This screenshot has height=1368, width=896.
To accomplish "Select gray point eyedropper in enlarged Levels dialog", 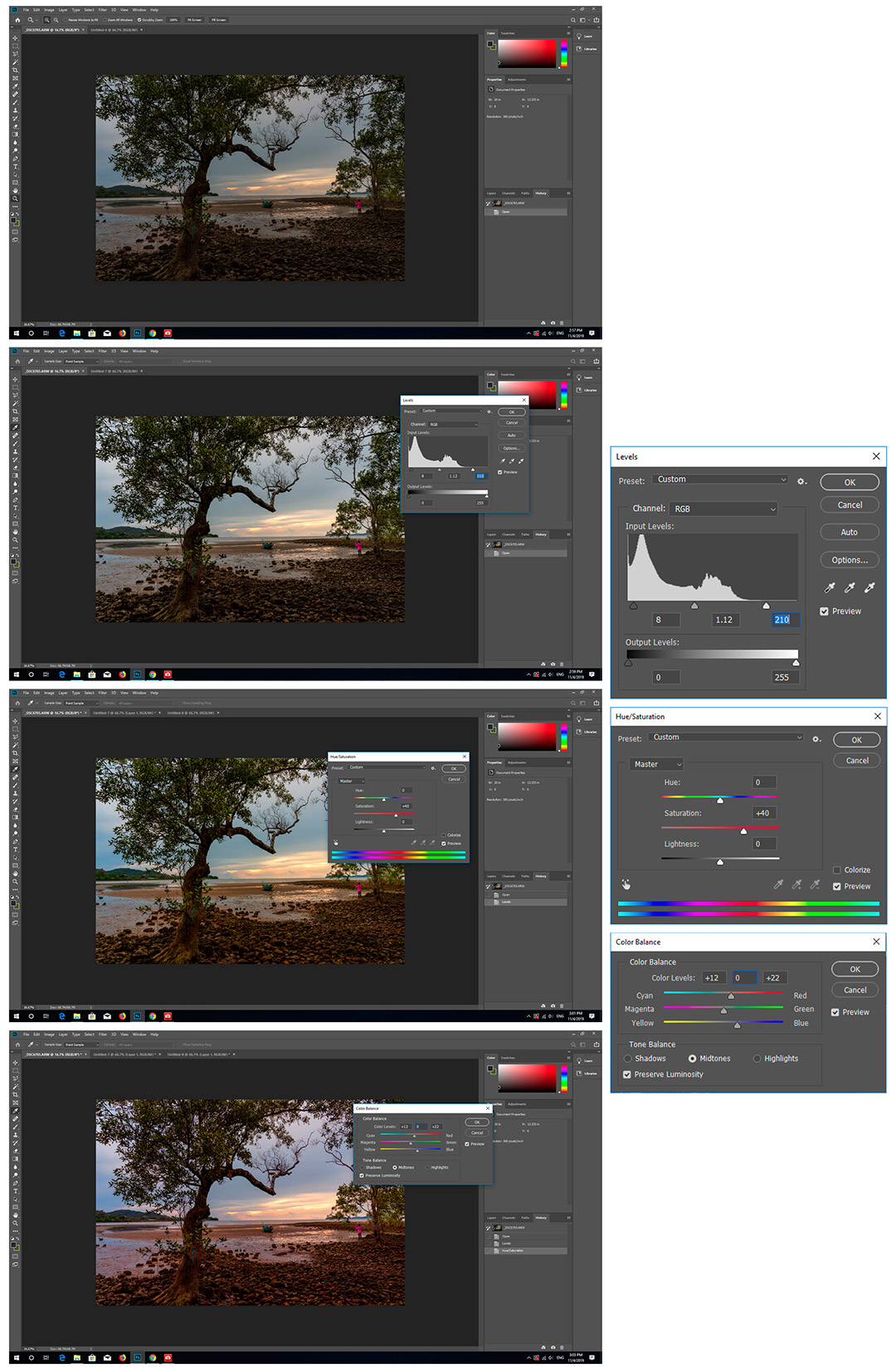I will point(849,588).
